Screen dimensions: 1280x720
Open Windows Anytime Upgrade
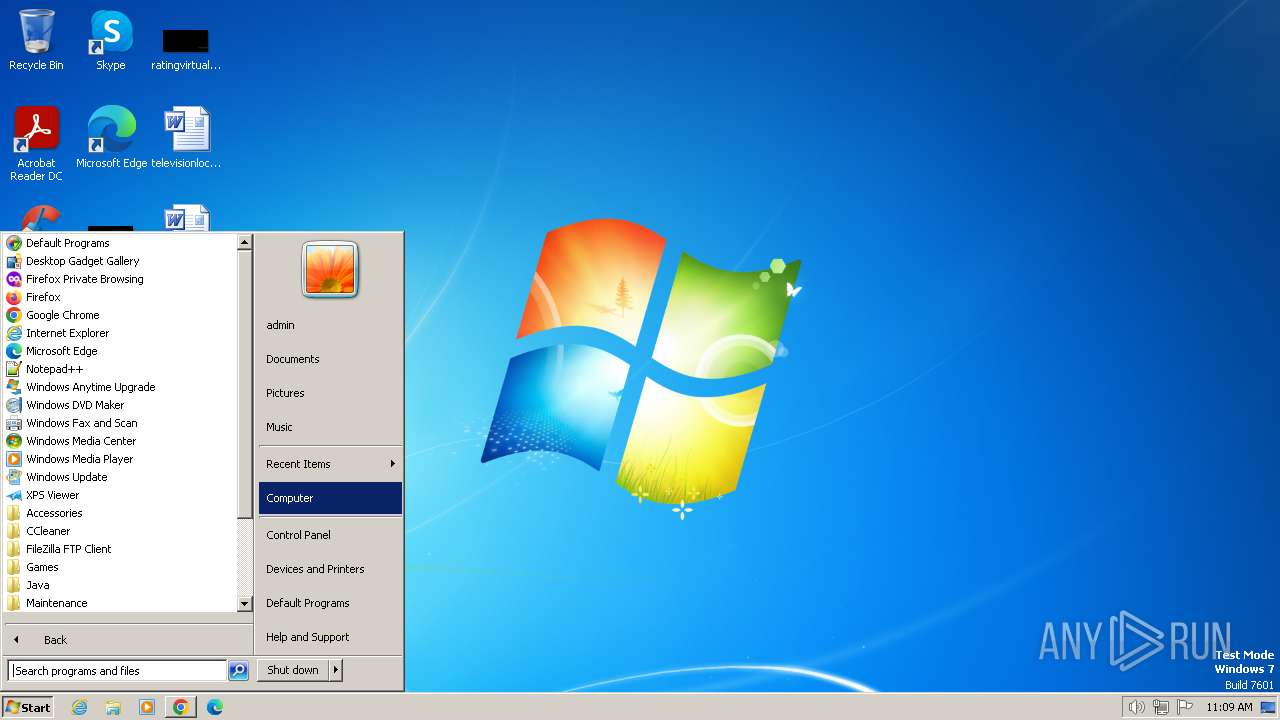tap(91, 387)
